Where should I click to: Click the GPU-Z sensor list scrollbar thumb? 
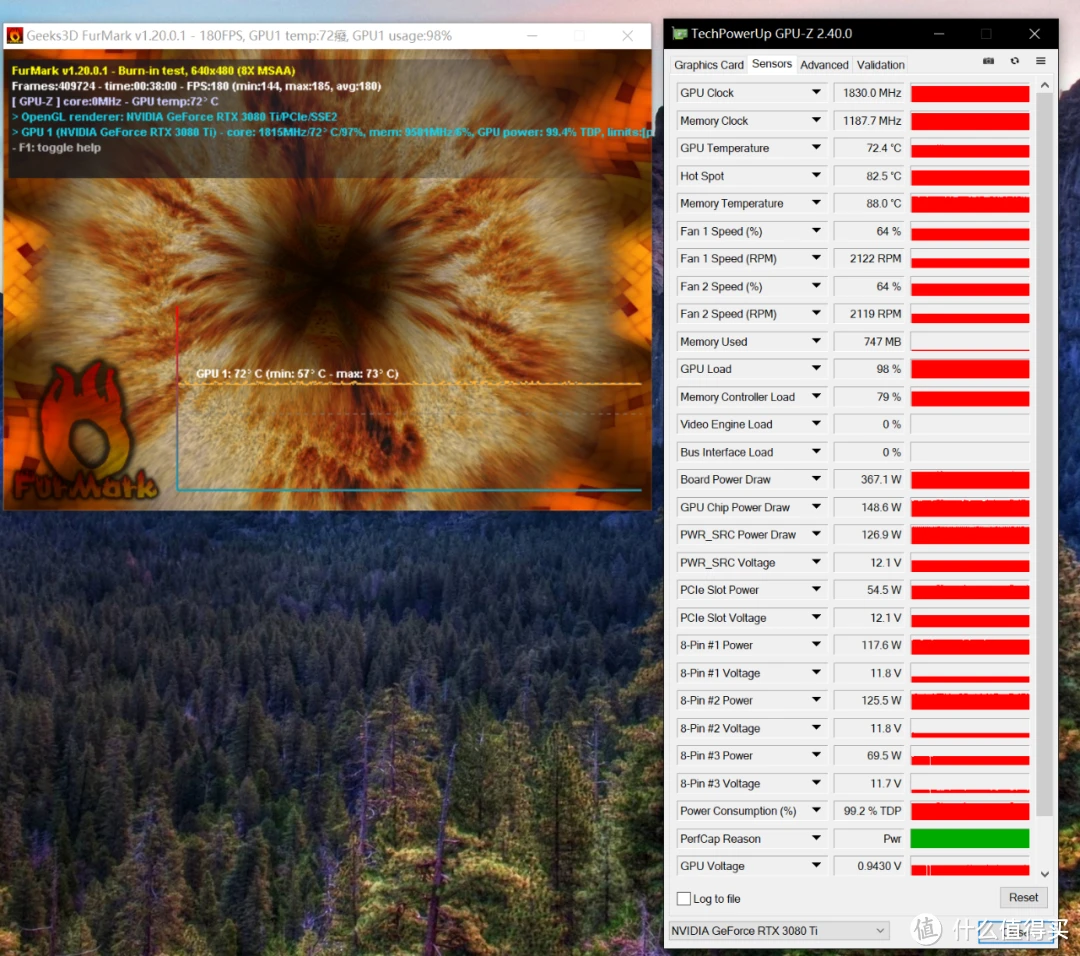pyautogui.click(x=1045, y=455)
